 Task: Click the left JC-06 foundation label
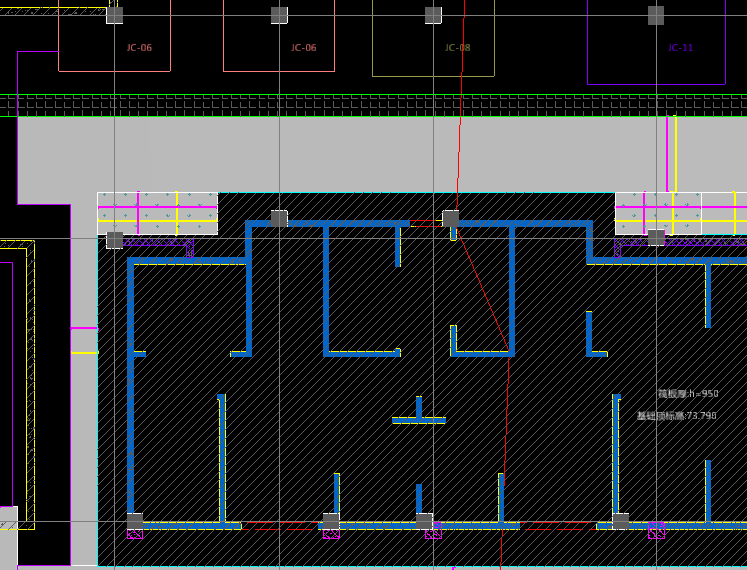pyautogui.click(x=139, y=48)
